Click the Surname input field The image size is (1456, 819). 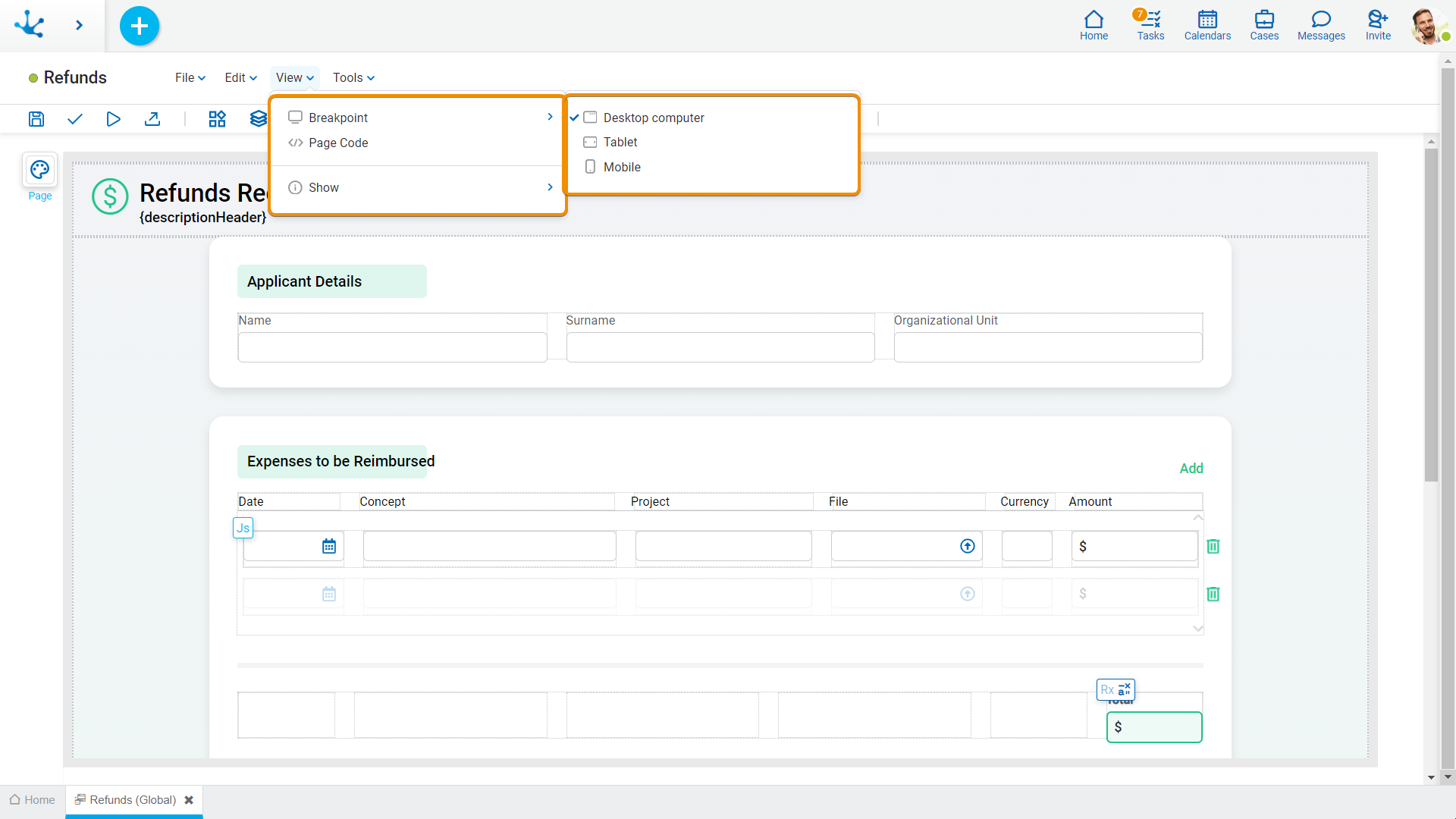720,347
